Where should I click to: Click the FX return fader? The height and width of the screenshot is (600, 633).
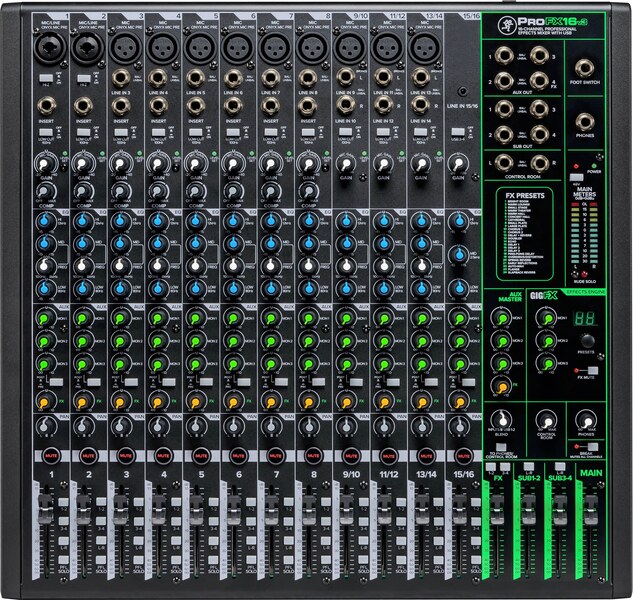coord(497,510)
